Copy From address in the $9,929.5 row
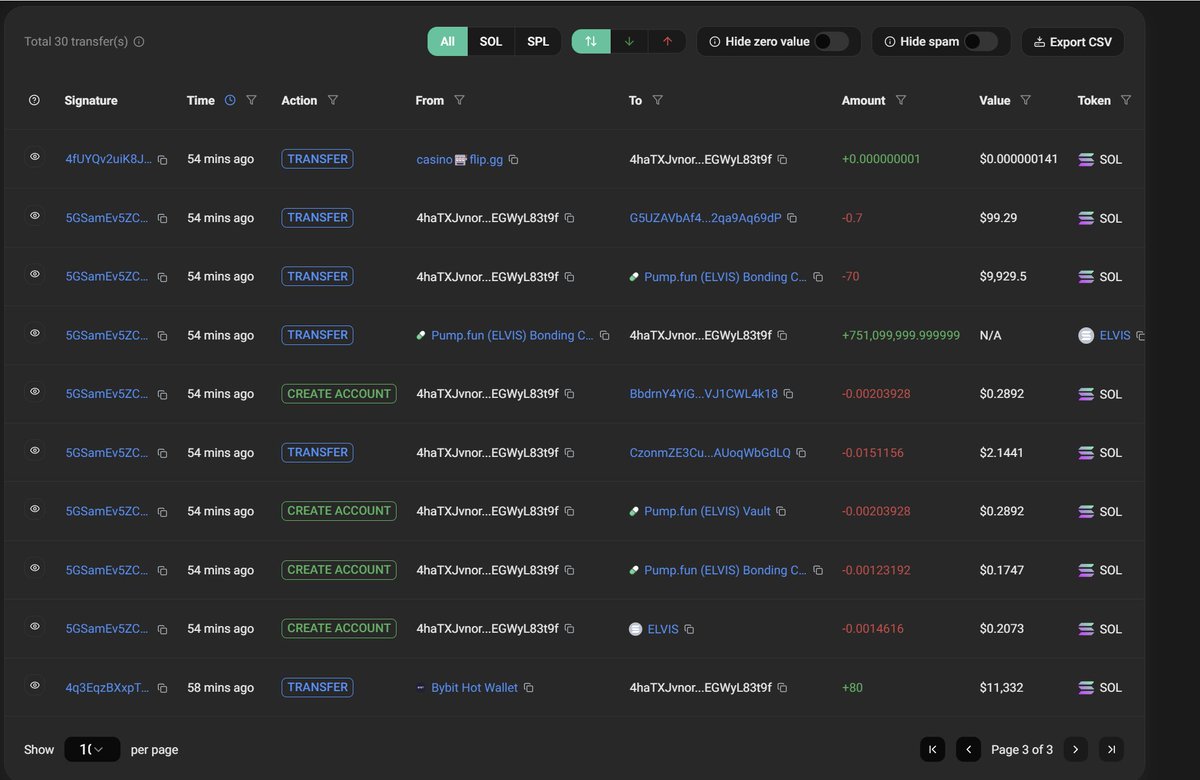The height and width of the screenshot is (780, 1200). (x=569, y=277)
